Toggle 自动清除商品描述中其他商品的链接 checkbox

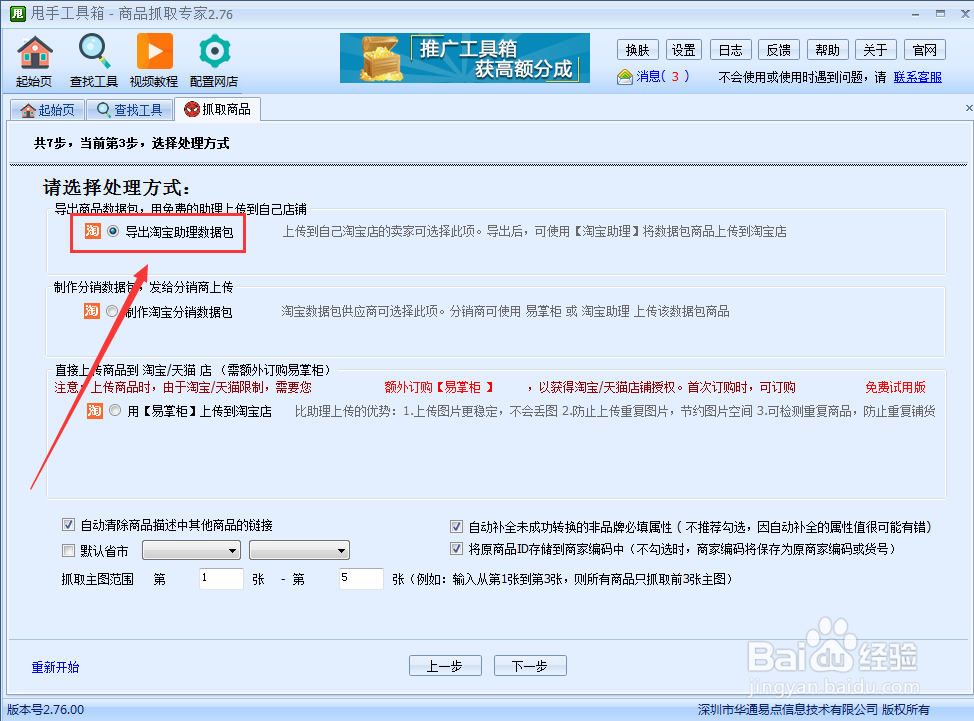pos(68,525)
